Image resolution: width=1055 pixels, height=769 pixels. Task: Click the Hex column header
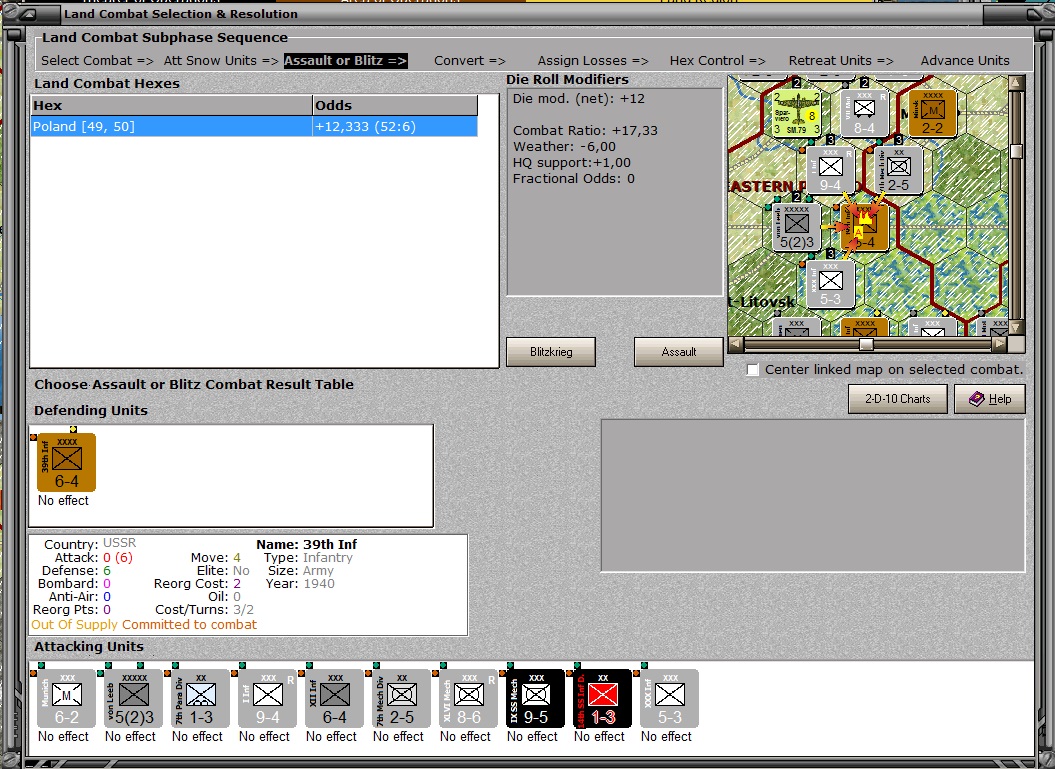pos(172,105)
